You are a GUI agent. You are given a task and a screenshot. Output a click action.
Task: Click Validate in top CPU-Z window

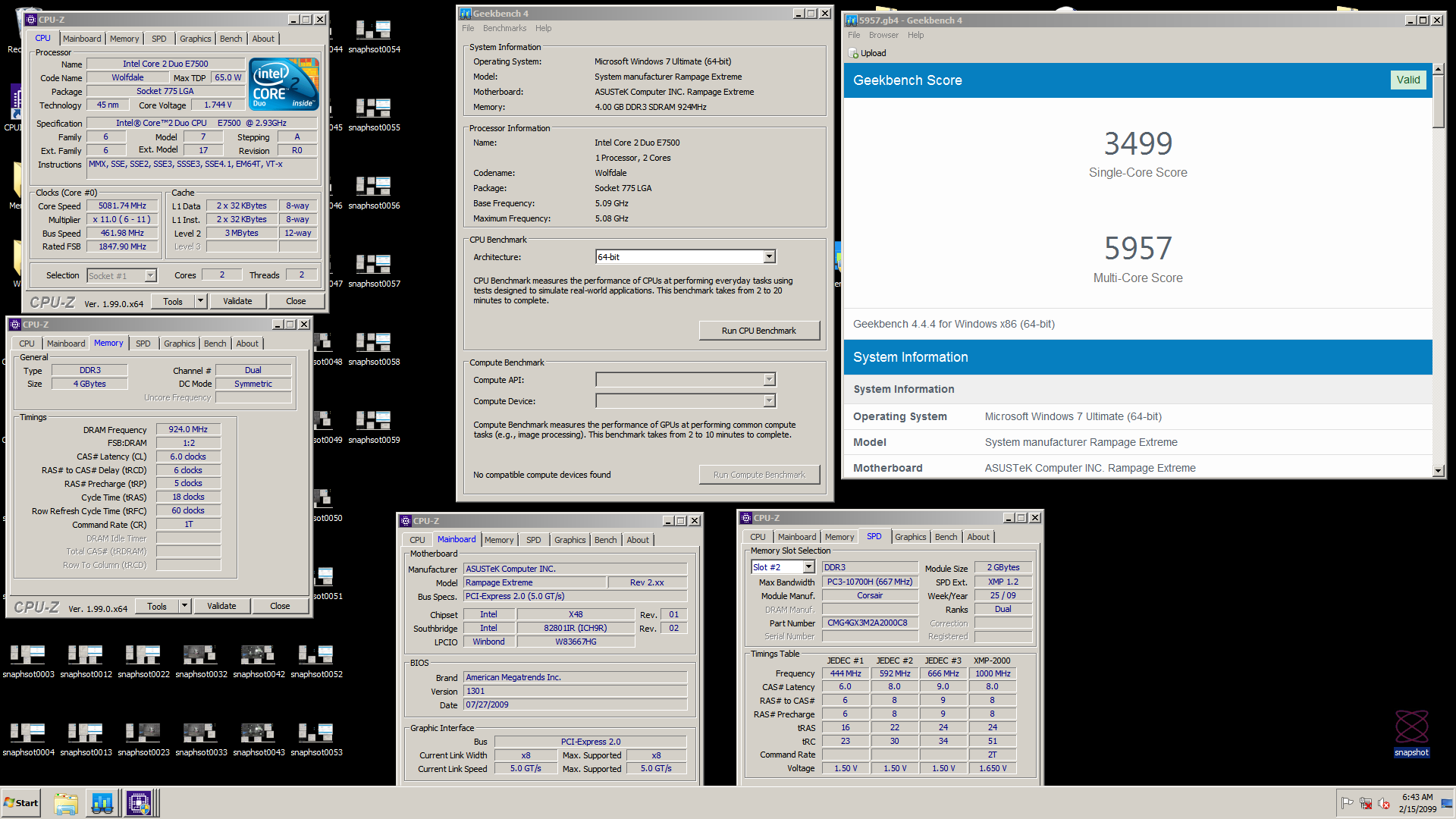(237, 301)
